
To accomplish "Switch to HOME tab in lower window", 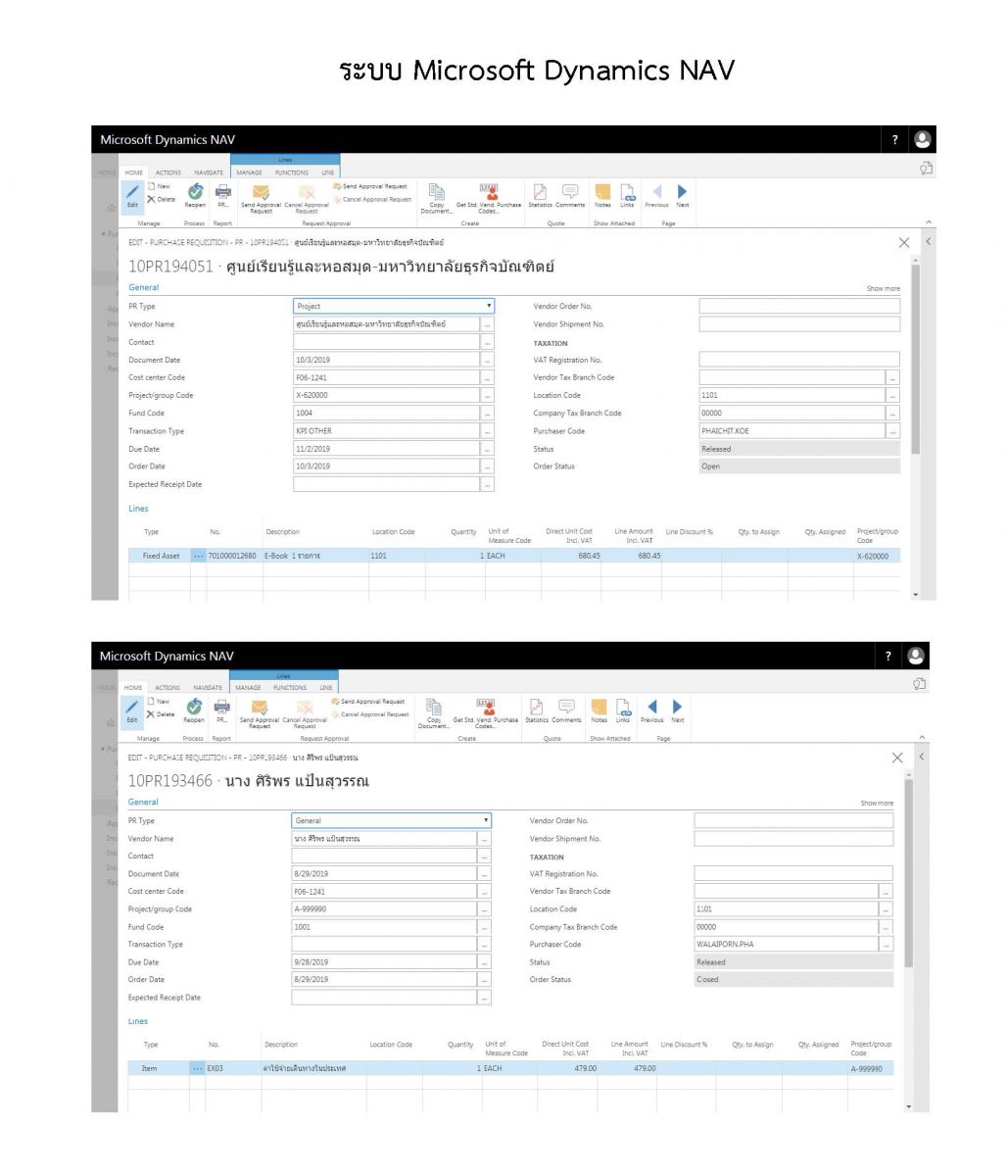I will pos(133,688).
